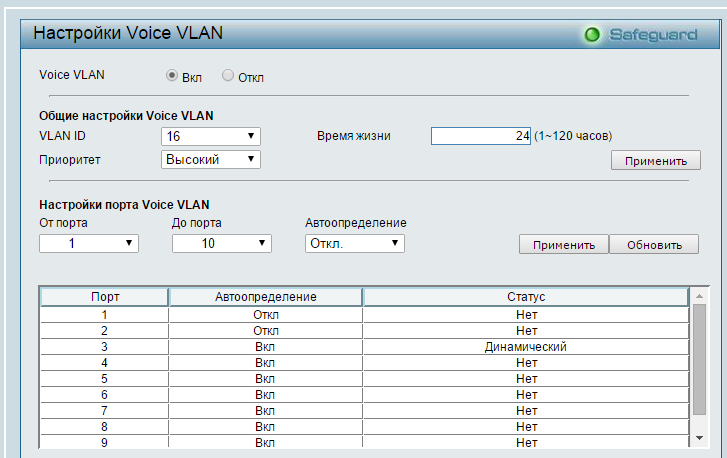
Task: Click the port table scrollbar thumb
Action: pyautogui.click(x=699, y=360)
